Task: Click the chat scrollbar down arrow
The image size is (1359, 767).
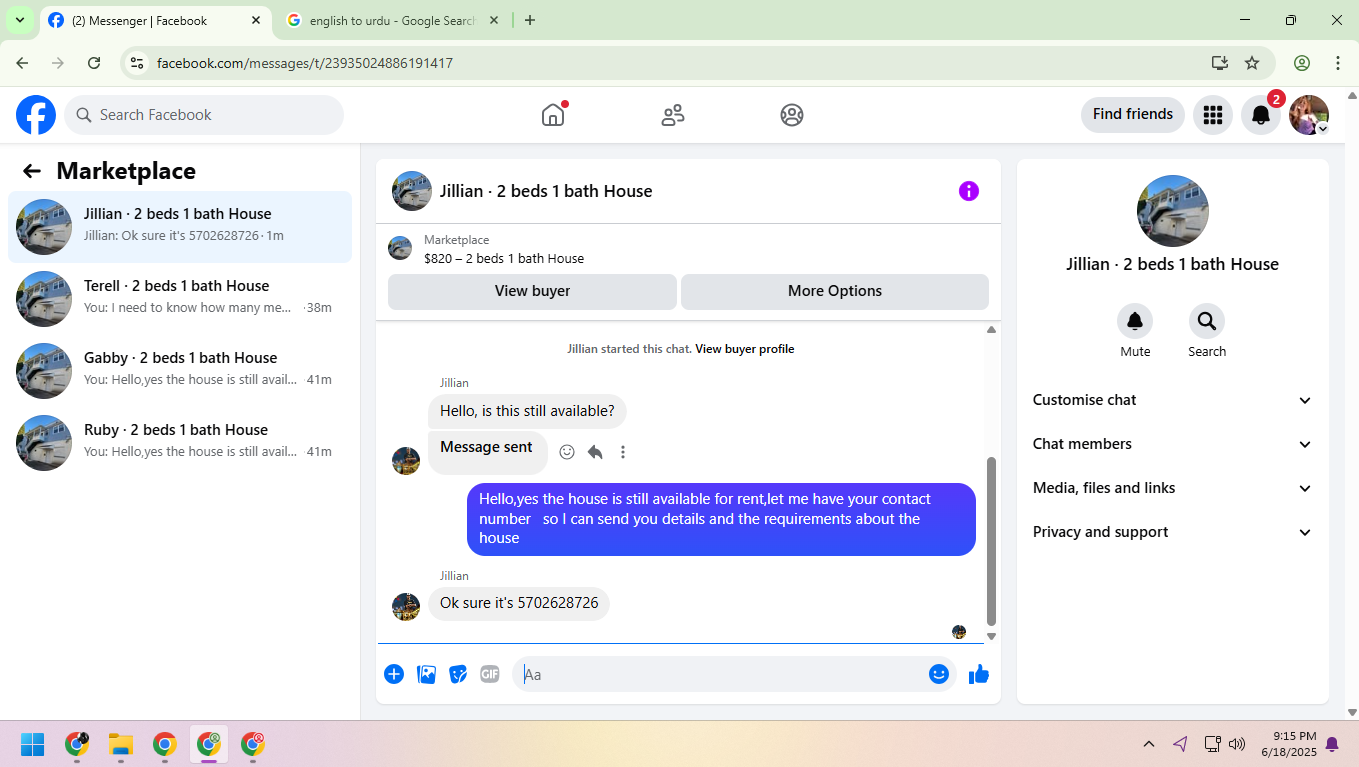Action: pos(991,636)
